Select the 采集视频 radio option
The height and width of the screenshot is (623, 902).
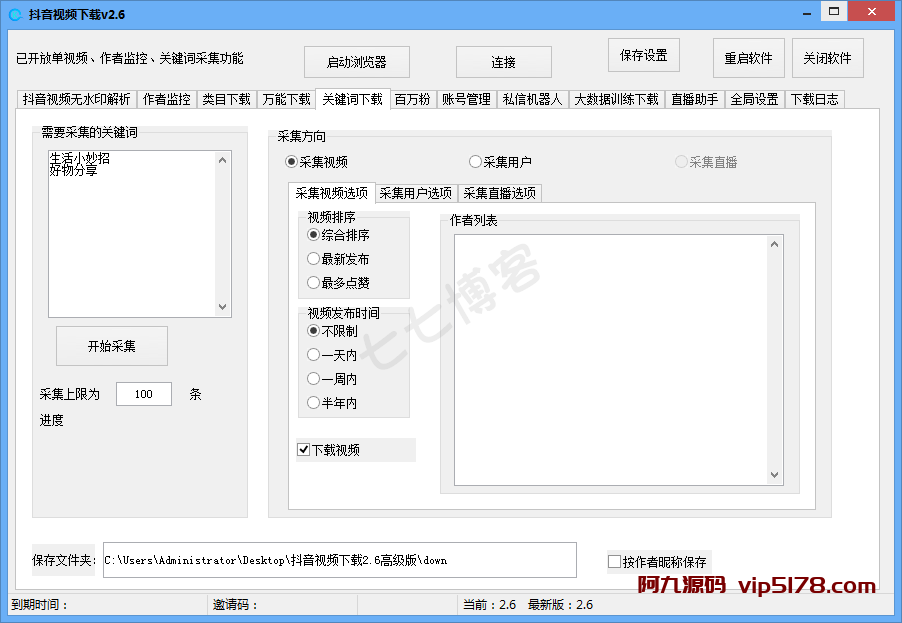(x=316, y=162)
